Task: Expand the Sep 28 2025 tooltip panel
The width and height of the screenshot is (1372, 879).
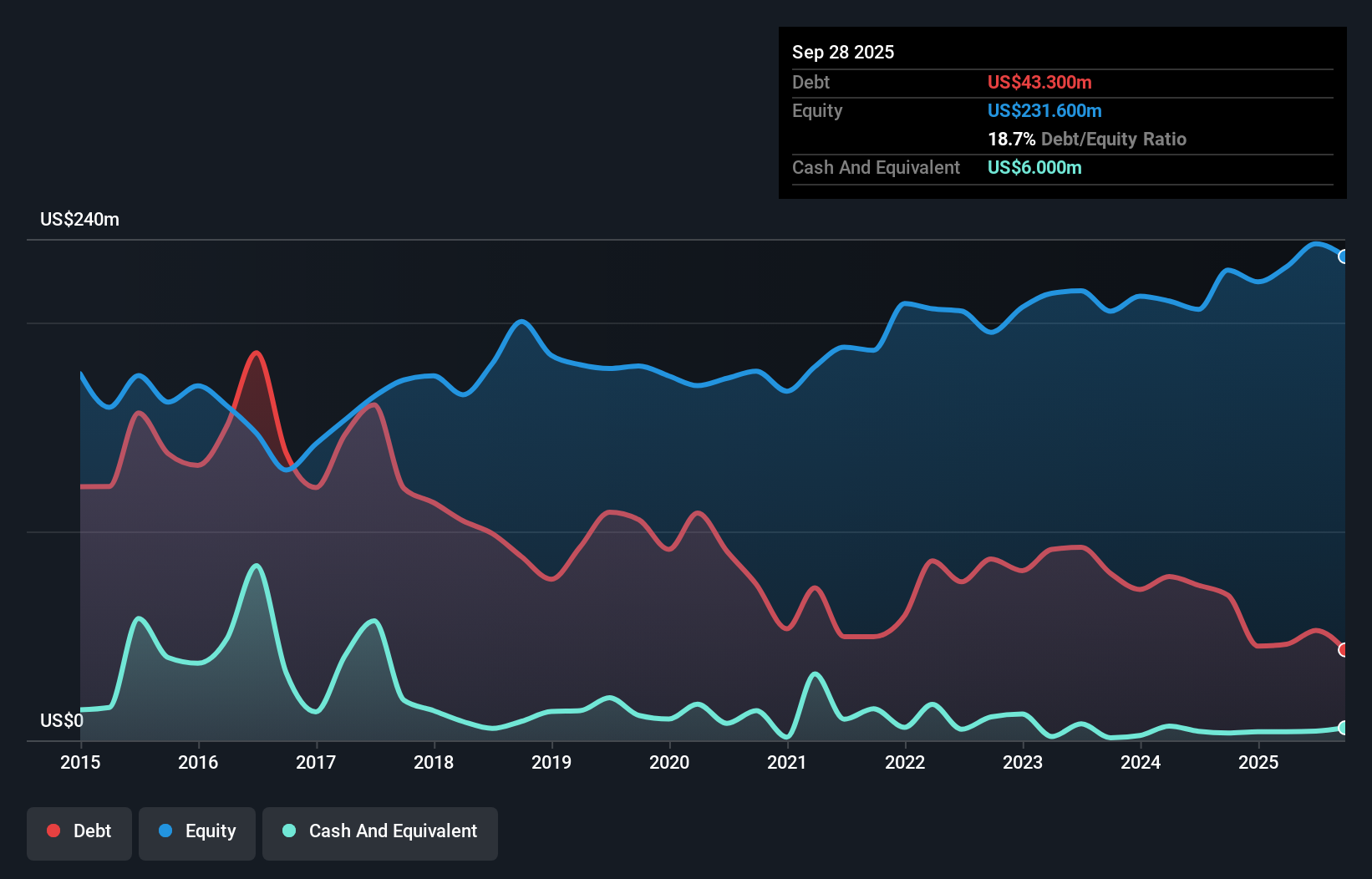Action: point(843,52)
